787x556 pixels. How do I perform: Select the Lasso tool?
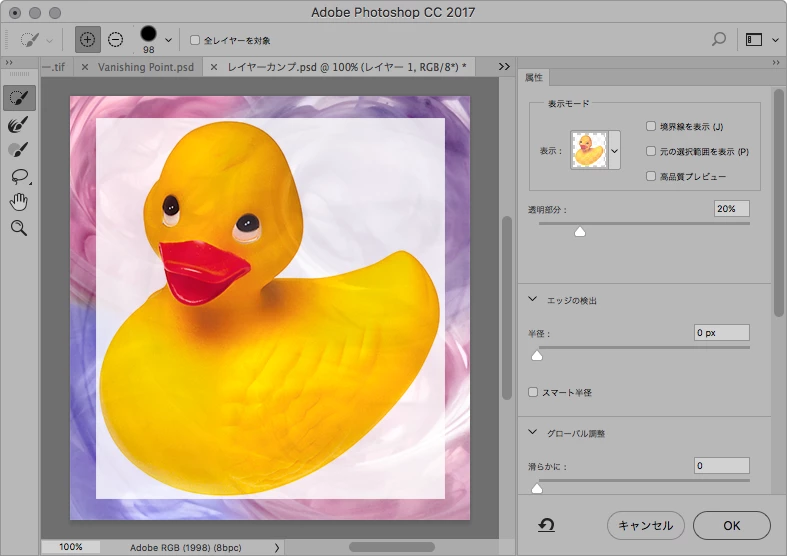coord(19,176)
